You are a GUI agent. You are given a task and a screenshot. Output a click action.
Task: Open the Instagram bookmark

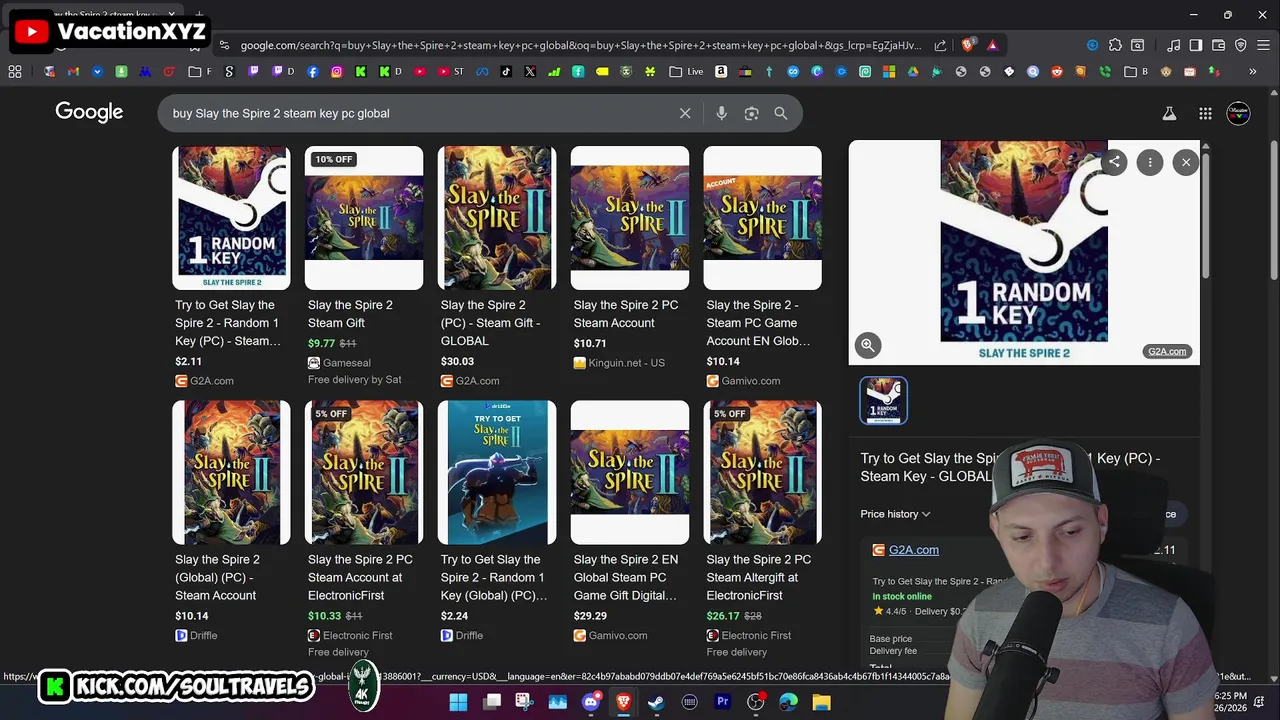click(x=337, y=72)
